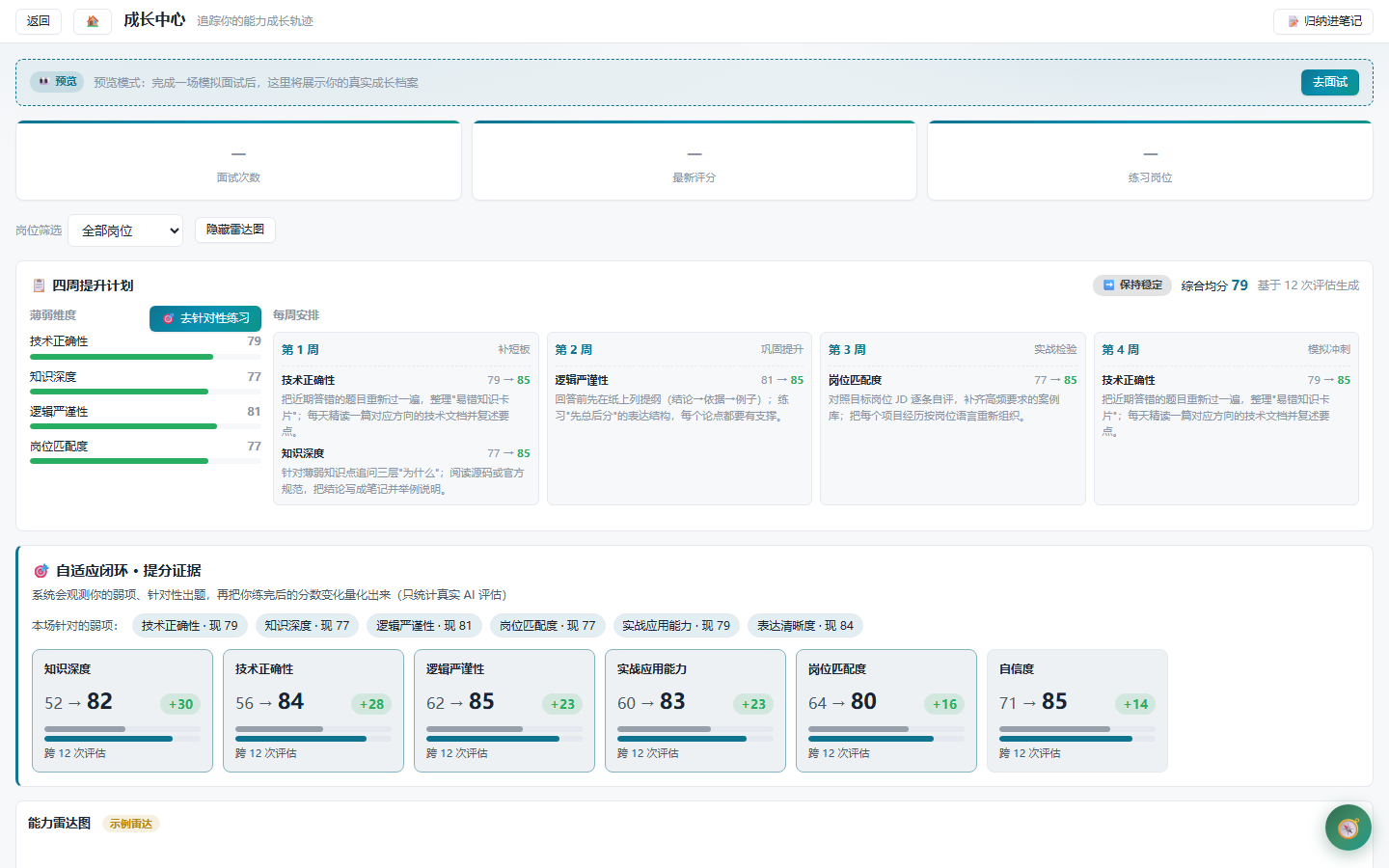The width and height of the screenshot is (1389, 868).
Task: Select the 逻辑严谨性 progress bar
Action: [146, 426]
